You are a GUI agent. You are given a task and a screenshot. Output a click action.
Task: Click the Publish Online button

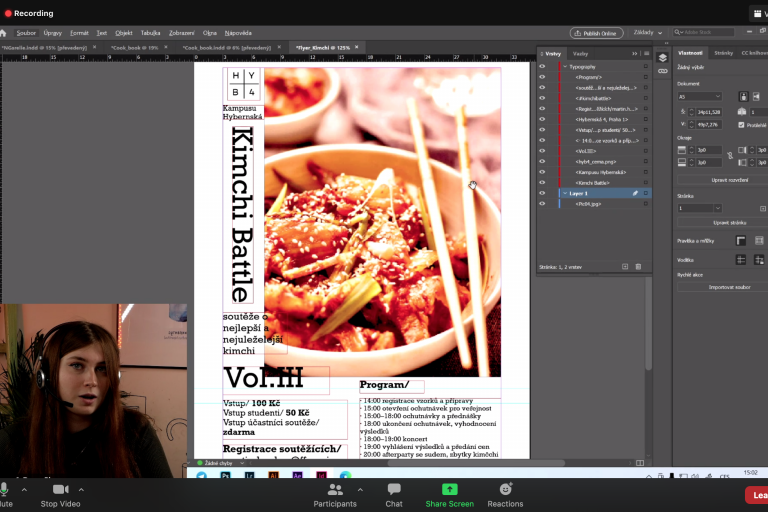596,33
